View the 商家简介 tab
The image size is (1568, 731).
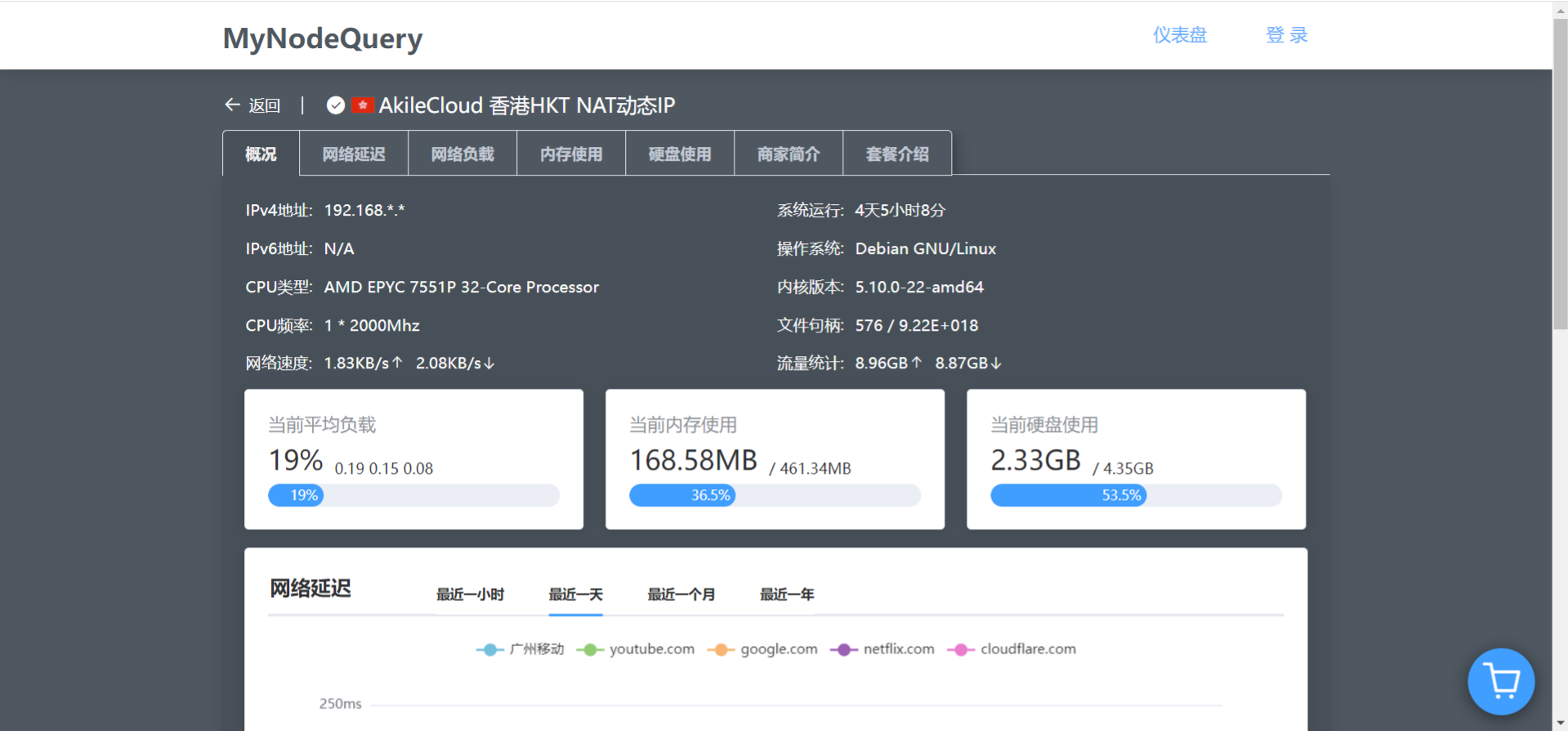click(x=788, y=154)
